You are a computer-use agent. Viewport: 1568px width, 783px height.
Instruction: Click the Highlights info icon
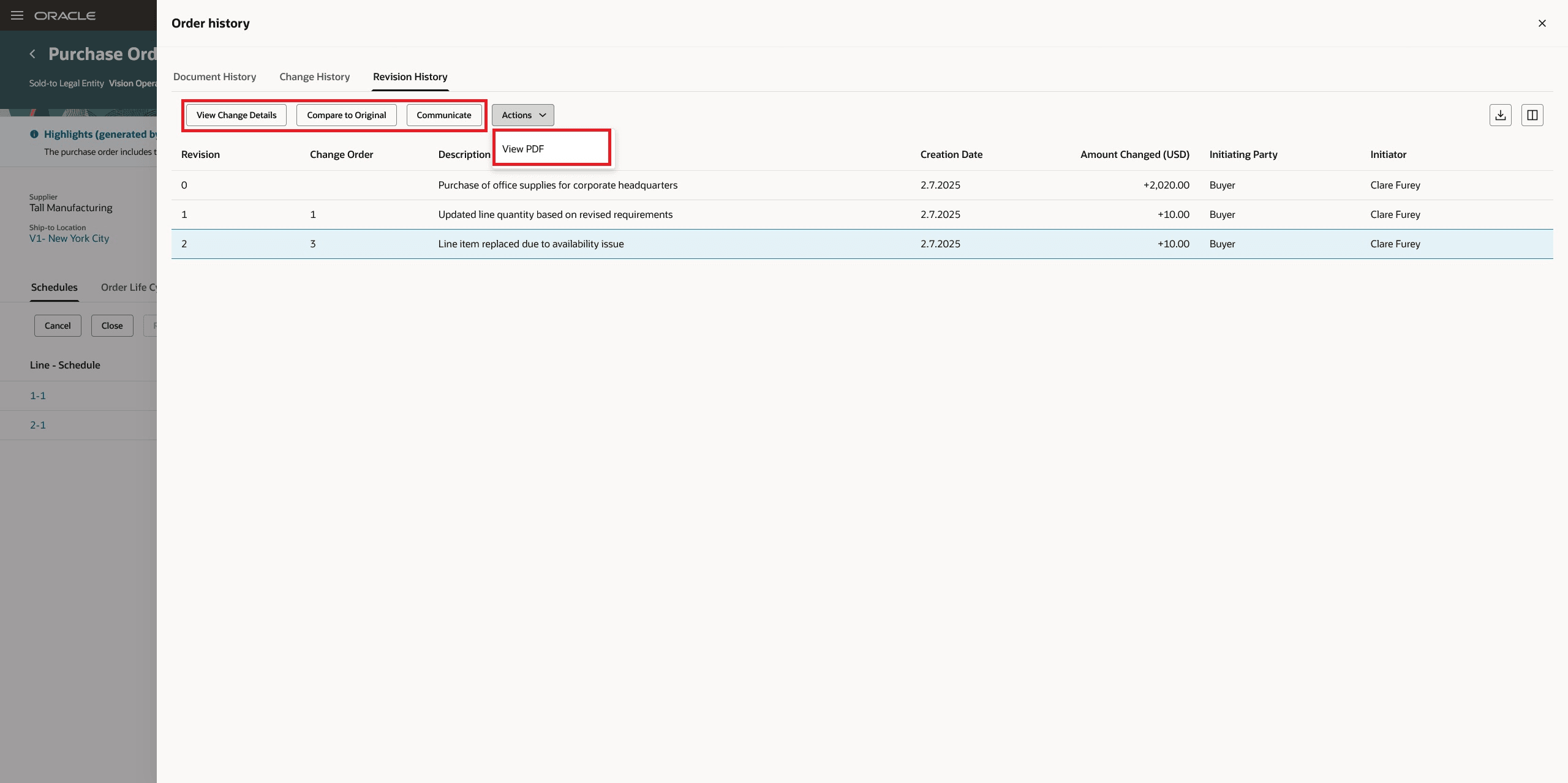[x=34, y=134]
